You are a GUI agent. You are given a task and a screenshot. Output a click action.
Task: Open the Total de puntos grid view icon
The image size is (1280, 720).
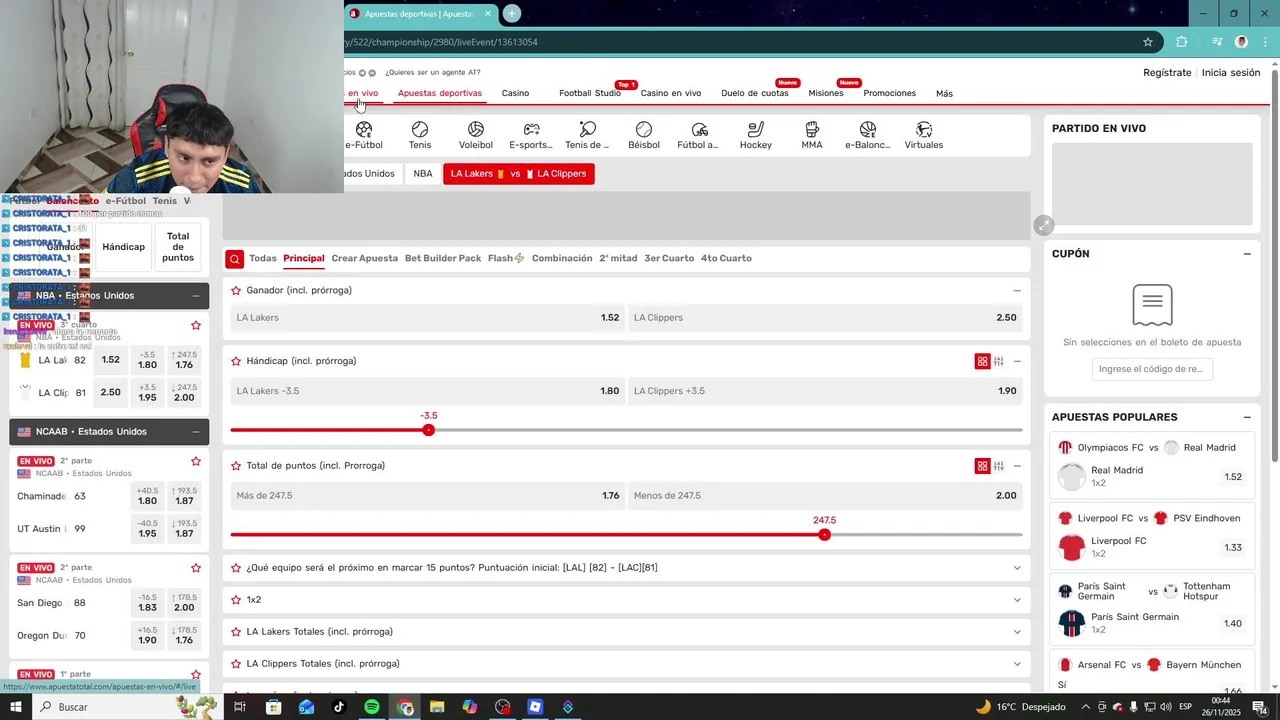click(982, 466)
